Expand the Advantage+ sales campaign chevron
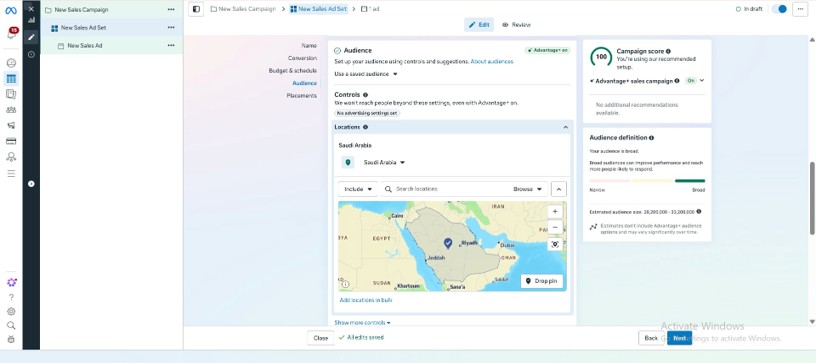 tap(702, 81)
